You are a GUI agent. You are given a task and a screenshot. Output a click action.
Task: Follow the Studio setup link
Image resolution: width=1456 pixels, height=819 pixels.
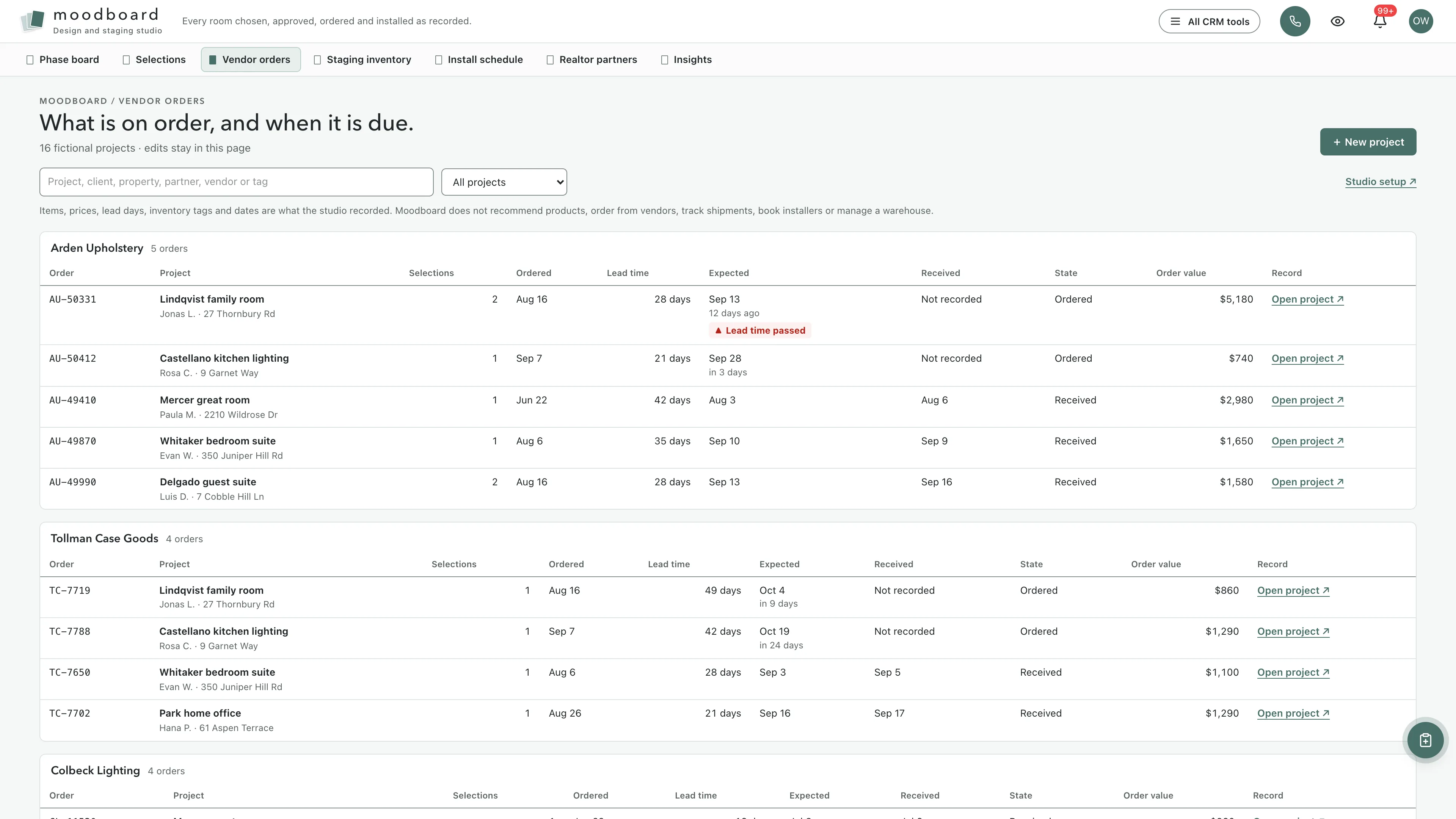click(x=1380, y=182)
